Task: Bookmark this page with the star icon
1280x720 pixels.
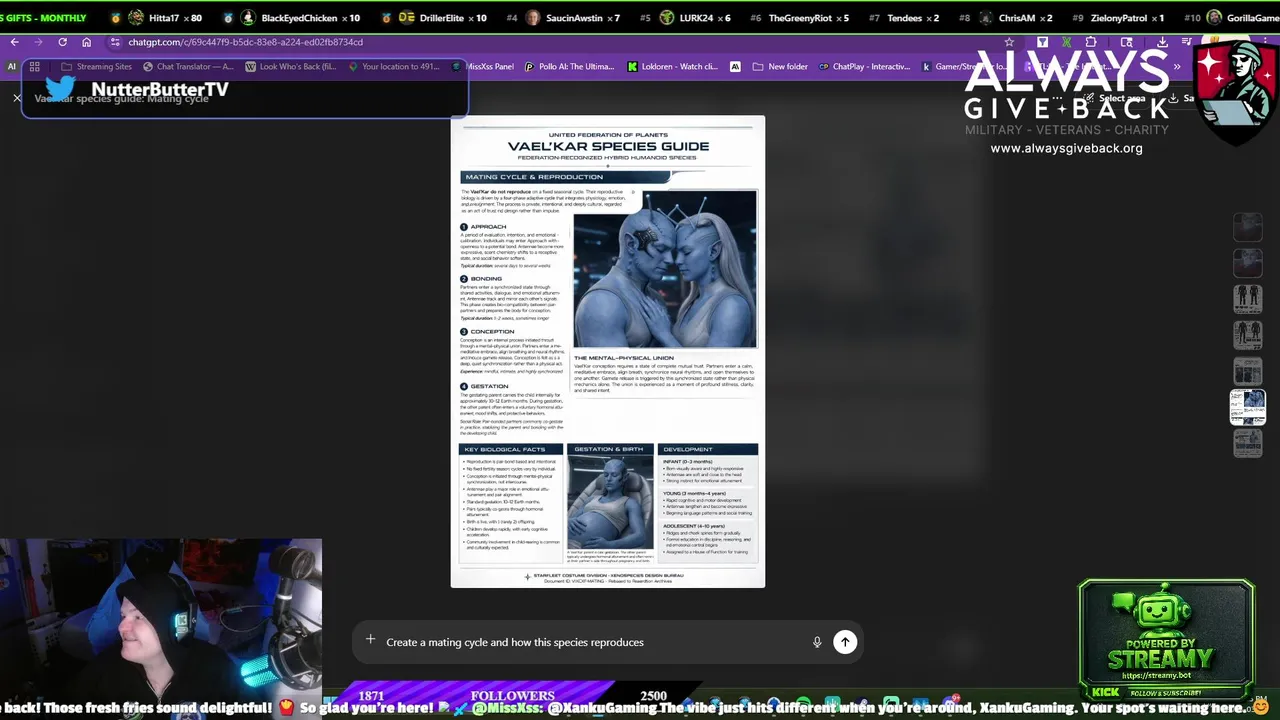Action: click(1009, 42)
